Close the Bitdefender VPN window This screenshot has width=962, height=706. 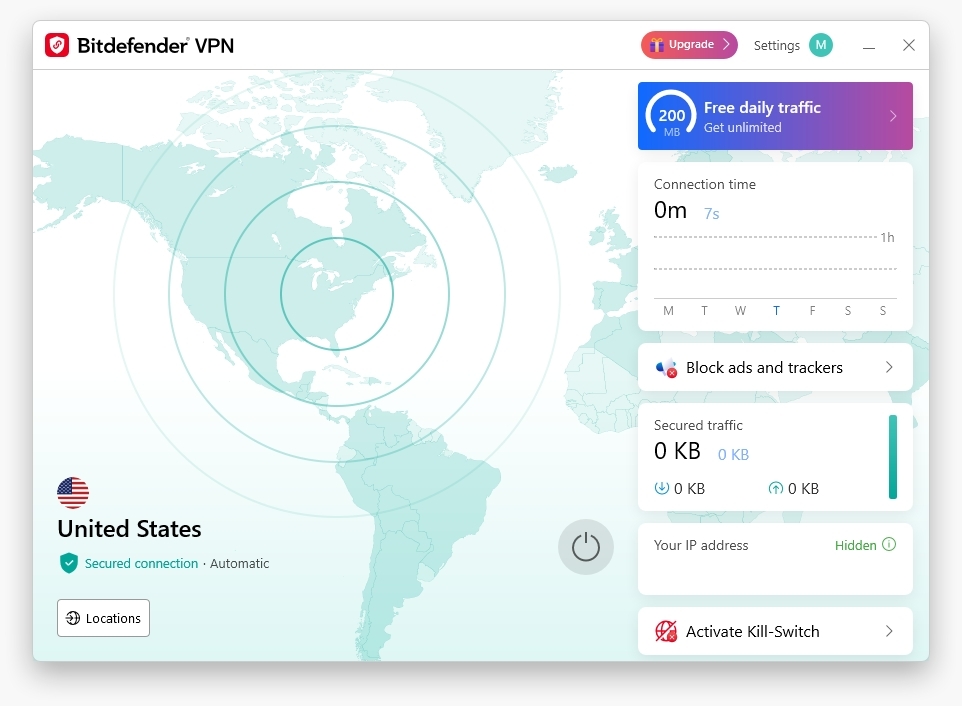click(909, 45)
